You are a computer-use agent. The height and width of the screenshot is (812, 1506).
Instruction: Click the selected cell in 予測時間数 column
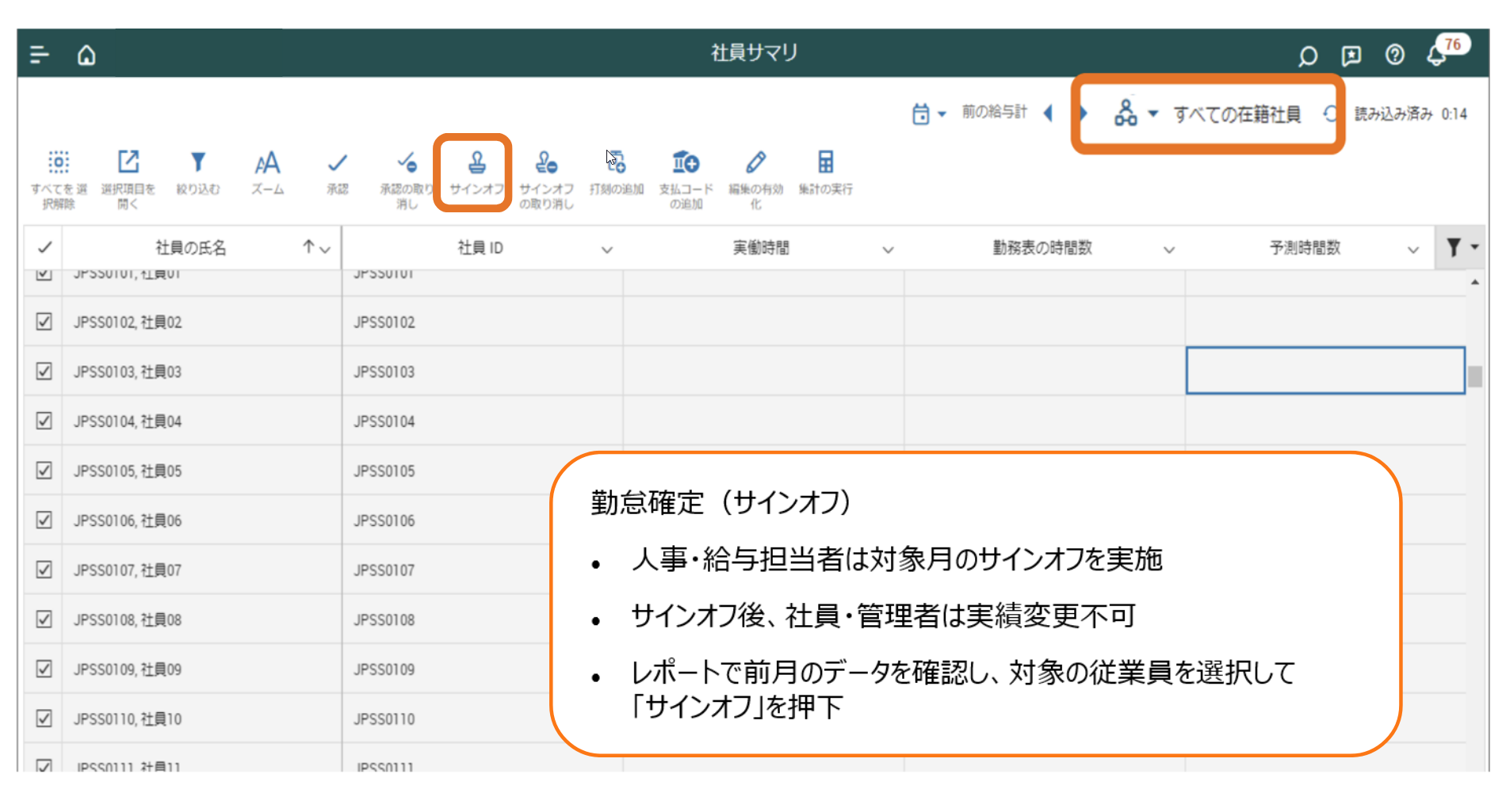1324,370
